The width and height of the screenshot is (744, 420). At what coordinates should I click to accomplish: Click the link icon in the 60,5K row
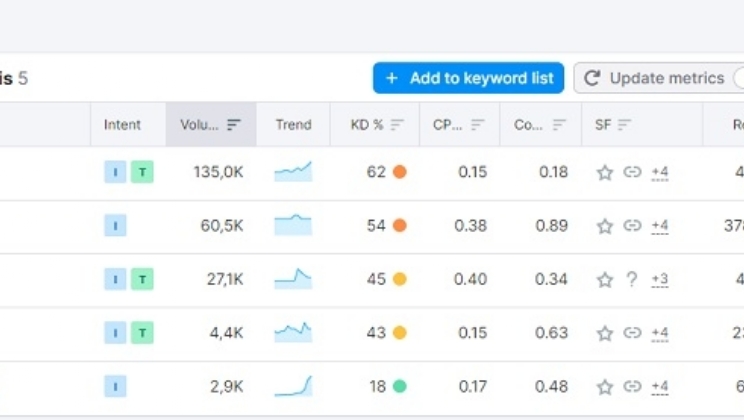click(632, 226)
